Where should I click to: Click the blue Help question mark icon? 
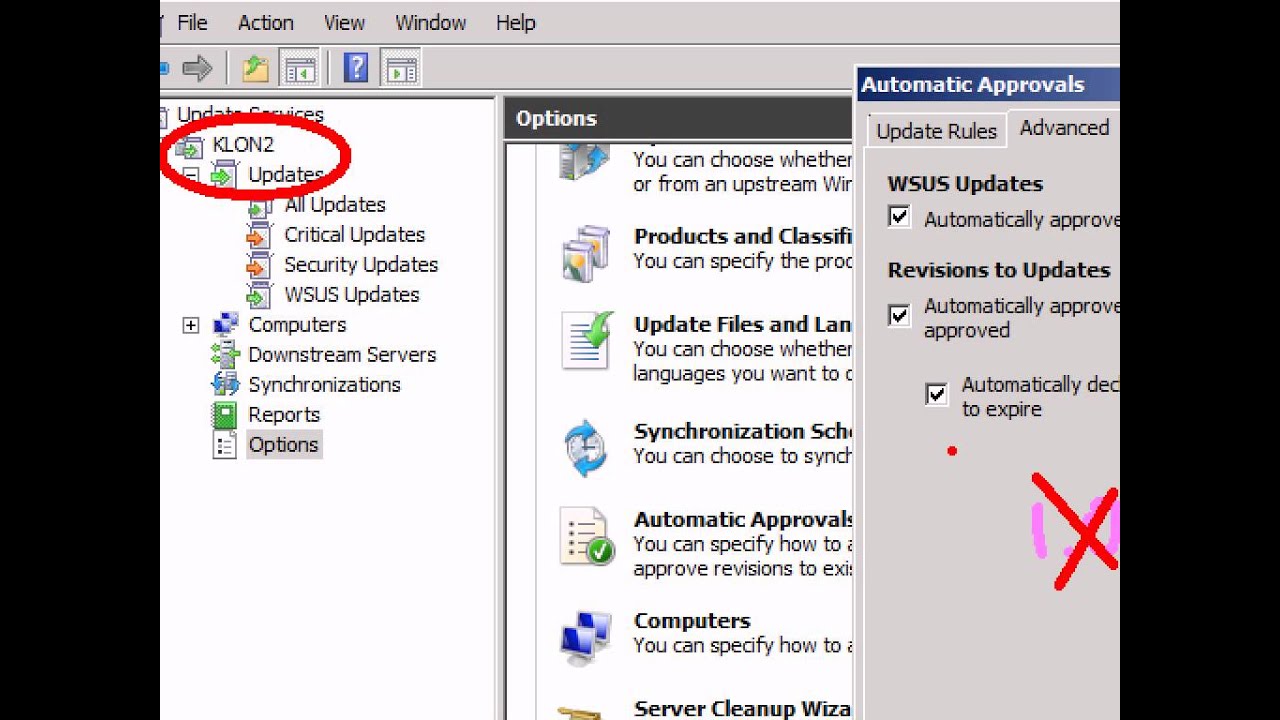(x=356, y=69)
